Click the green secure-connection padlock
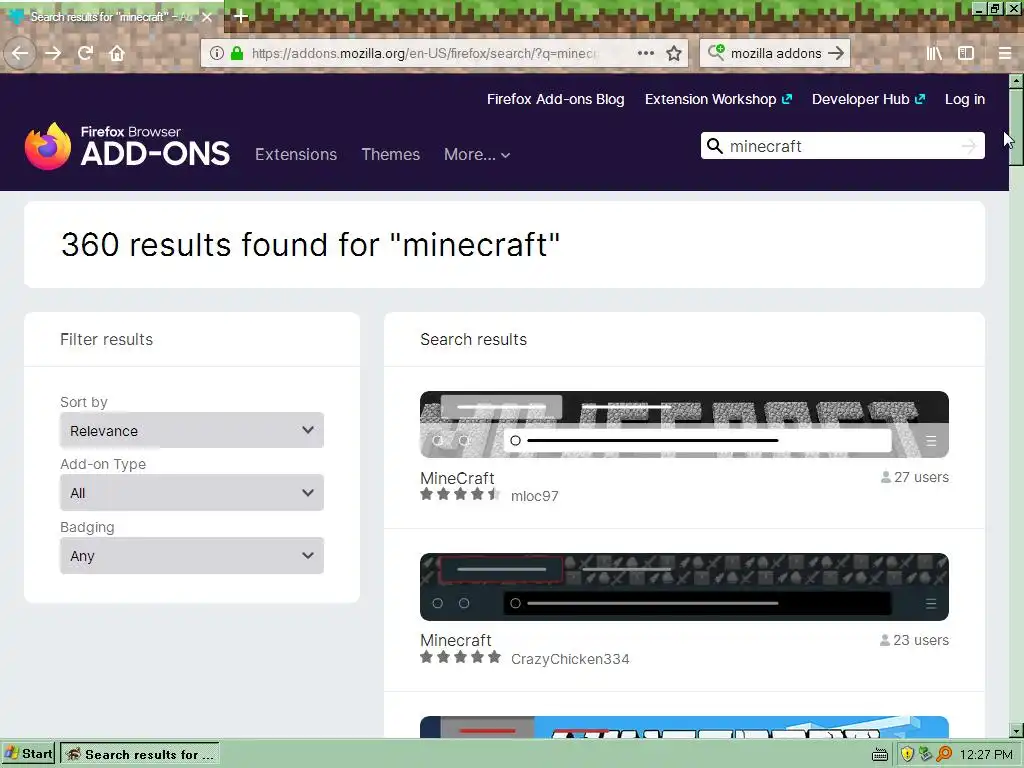The image size is (1024, 768). [x=237, y=53]
